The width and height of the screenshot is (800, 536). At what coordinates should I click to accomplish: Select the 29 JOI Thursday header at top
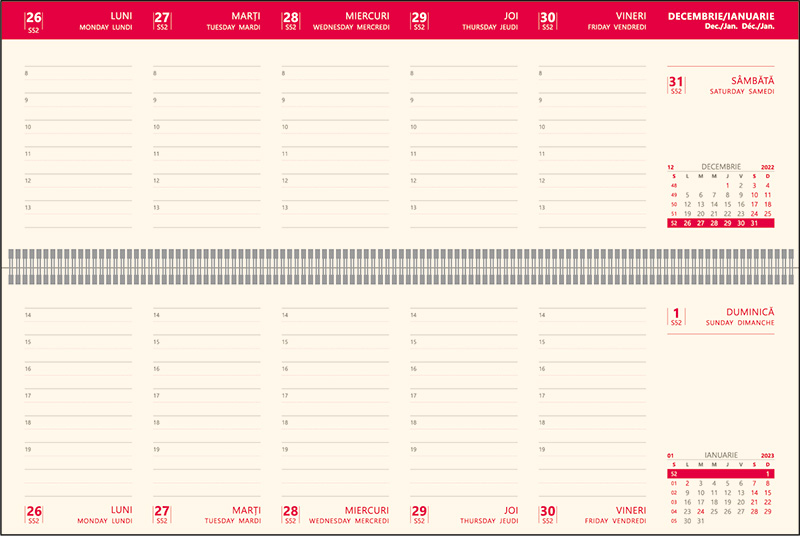click(464, 21)
